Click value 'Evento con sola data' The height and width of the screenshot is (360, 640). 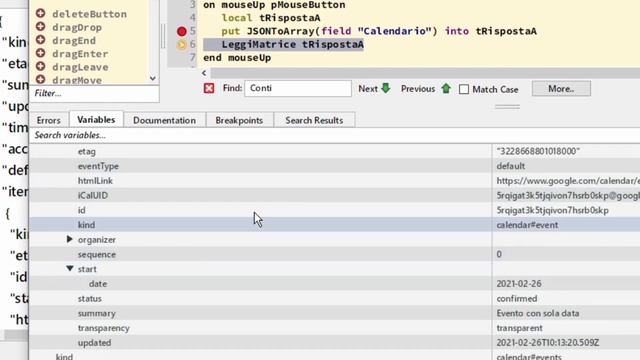538,313
